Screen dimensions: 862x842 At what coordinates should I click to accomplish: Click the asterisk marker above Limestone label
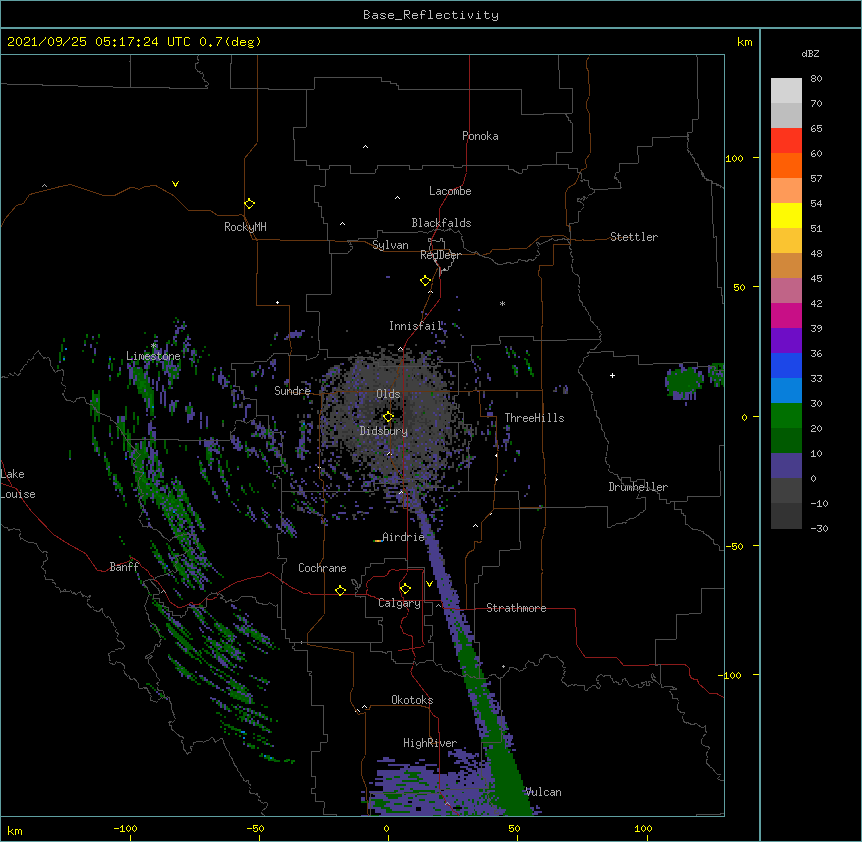tap(154, 346)
